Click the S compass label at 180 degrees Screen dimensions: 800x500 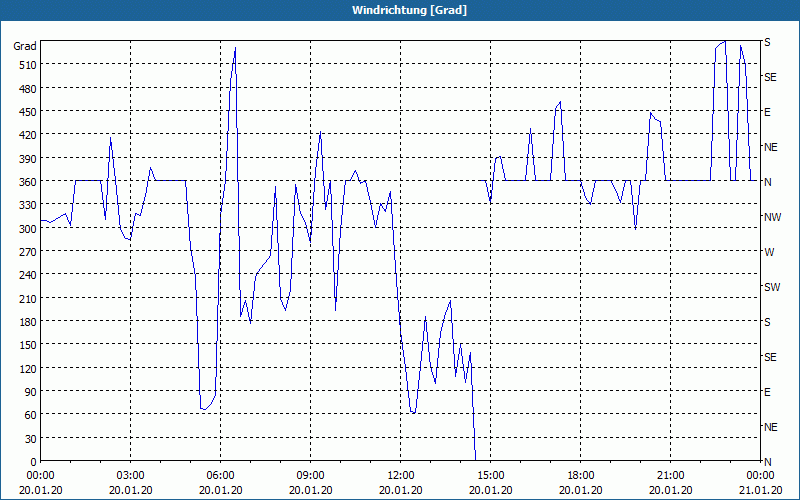767,322
